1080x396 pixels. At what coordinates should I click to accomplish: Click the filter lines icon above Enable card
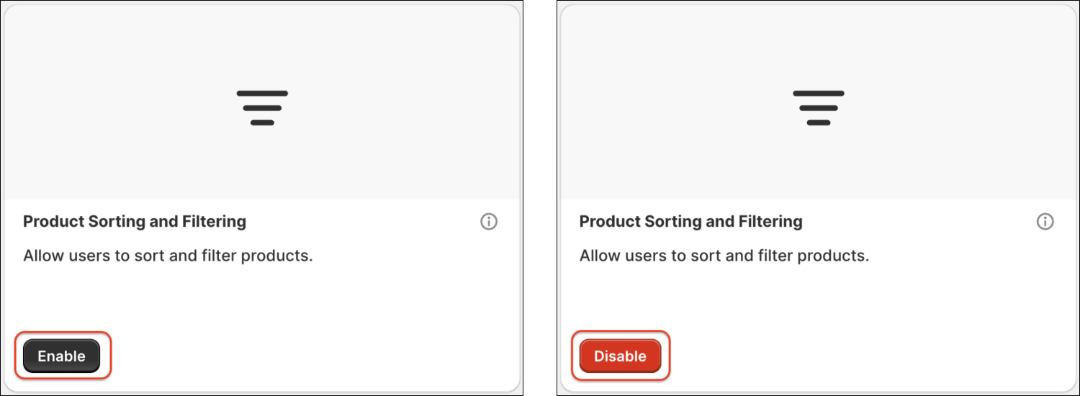point(262,107)
